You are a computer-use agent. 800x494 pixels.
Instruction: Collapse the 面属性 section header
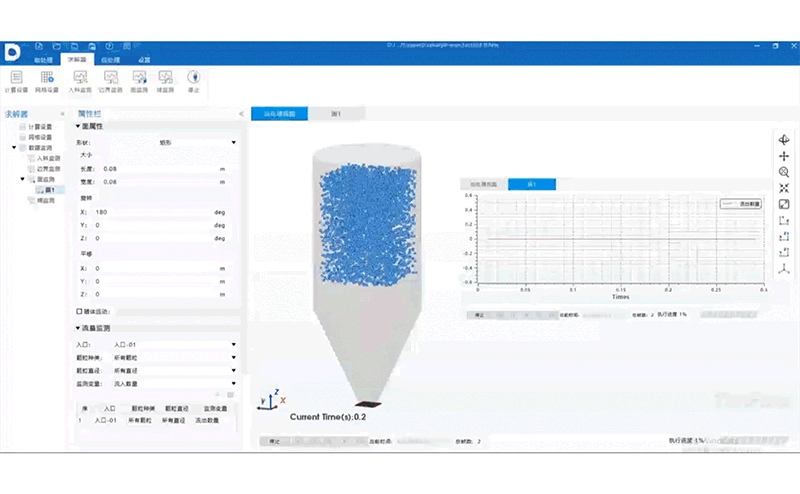point(78,126)
